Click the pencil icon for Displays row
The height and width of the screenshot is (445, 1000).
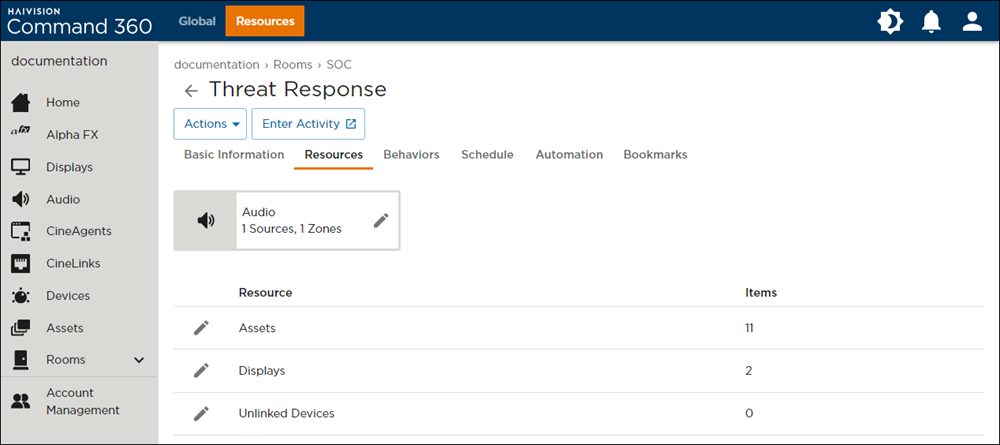coord(201,370)
